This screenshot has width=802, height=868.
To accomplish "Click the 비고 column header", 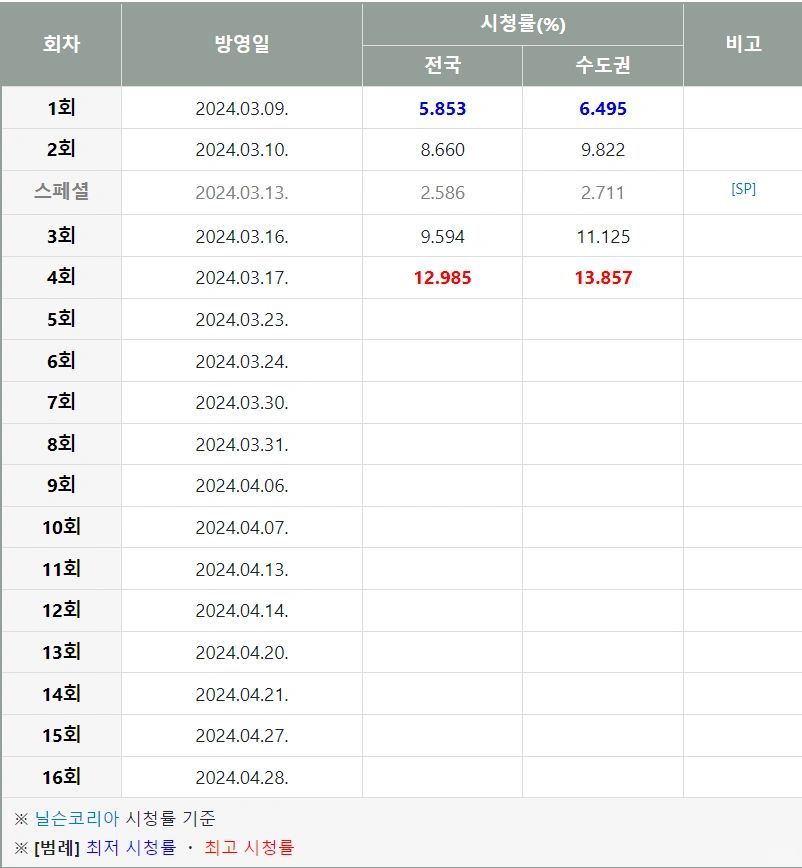I will [743, 44].
